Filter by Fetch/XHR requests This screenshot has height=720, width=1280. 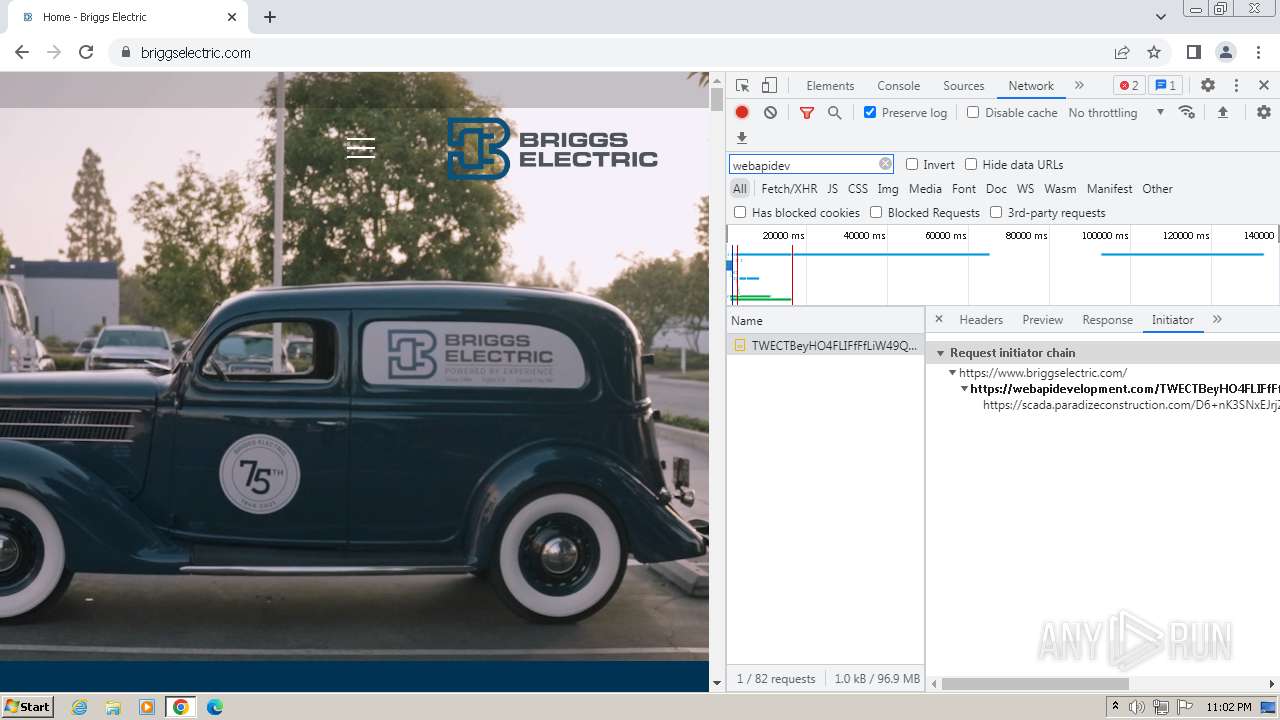coord(789,188)
